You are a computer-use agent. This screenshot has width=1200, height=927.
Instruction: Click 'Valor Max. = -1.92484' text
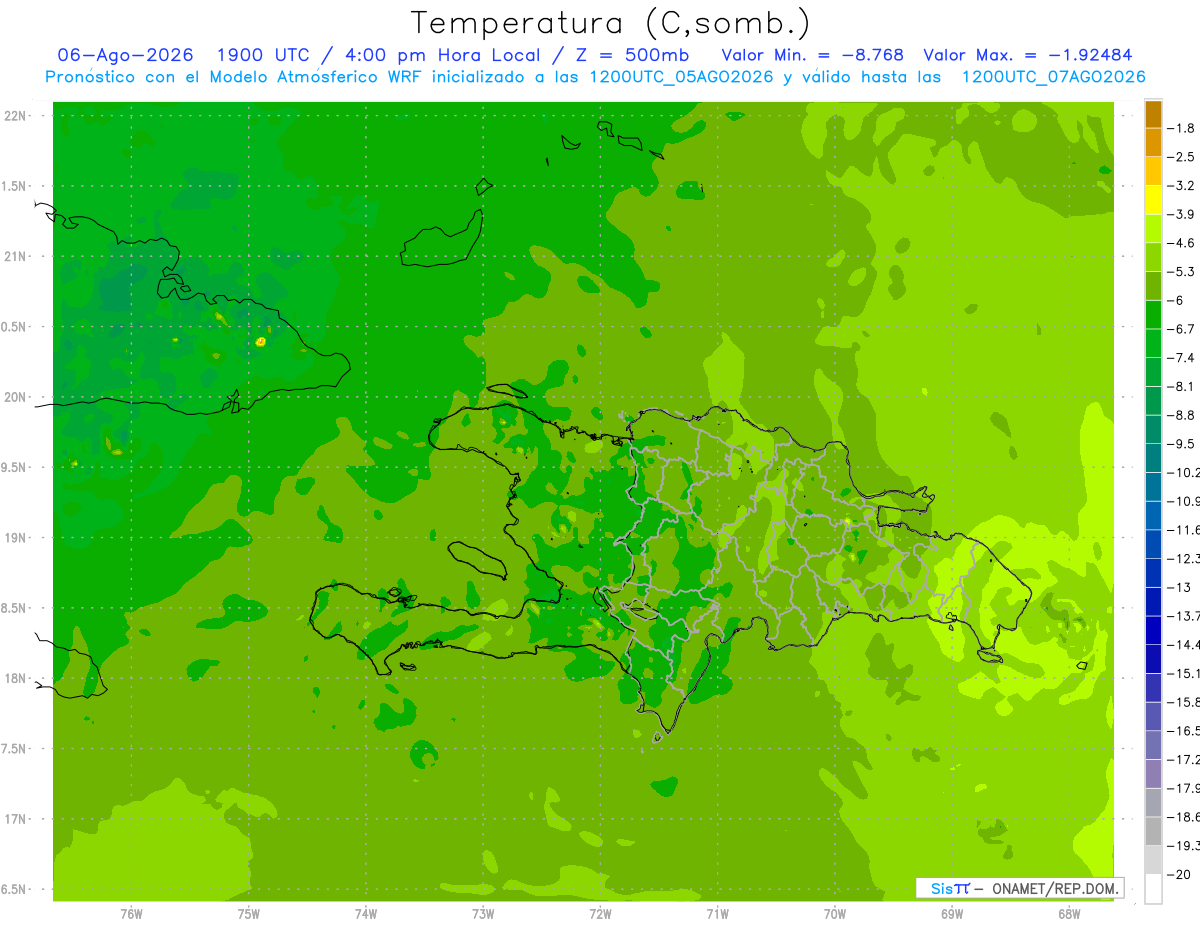(1028, 56)
